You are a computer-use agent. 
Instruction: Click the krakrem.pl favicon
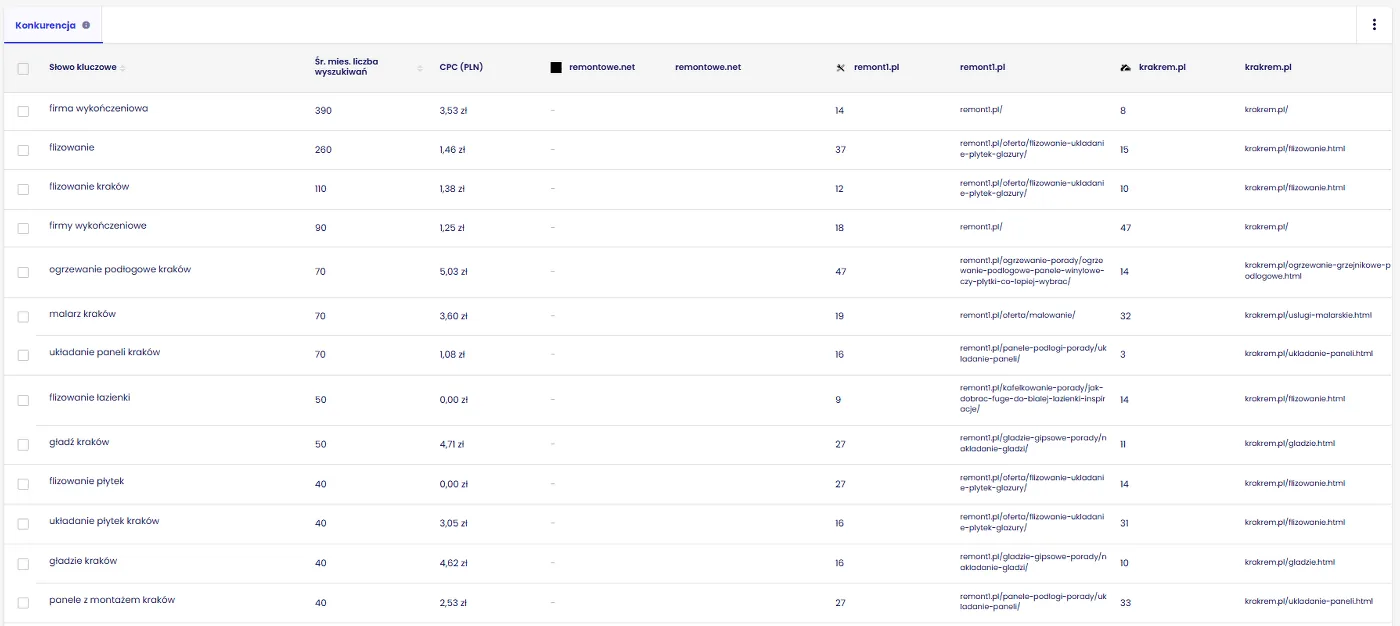[1126, 68]
